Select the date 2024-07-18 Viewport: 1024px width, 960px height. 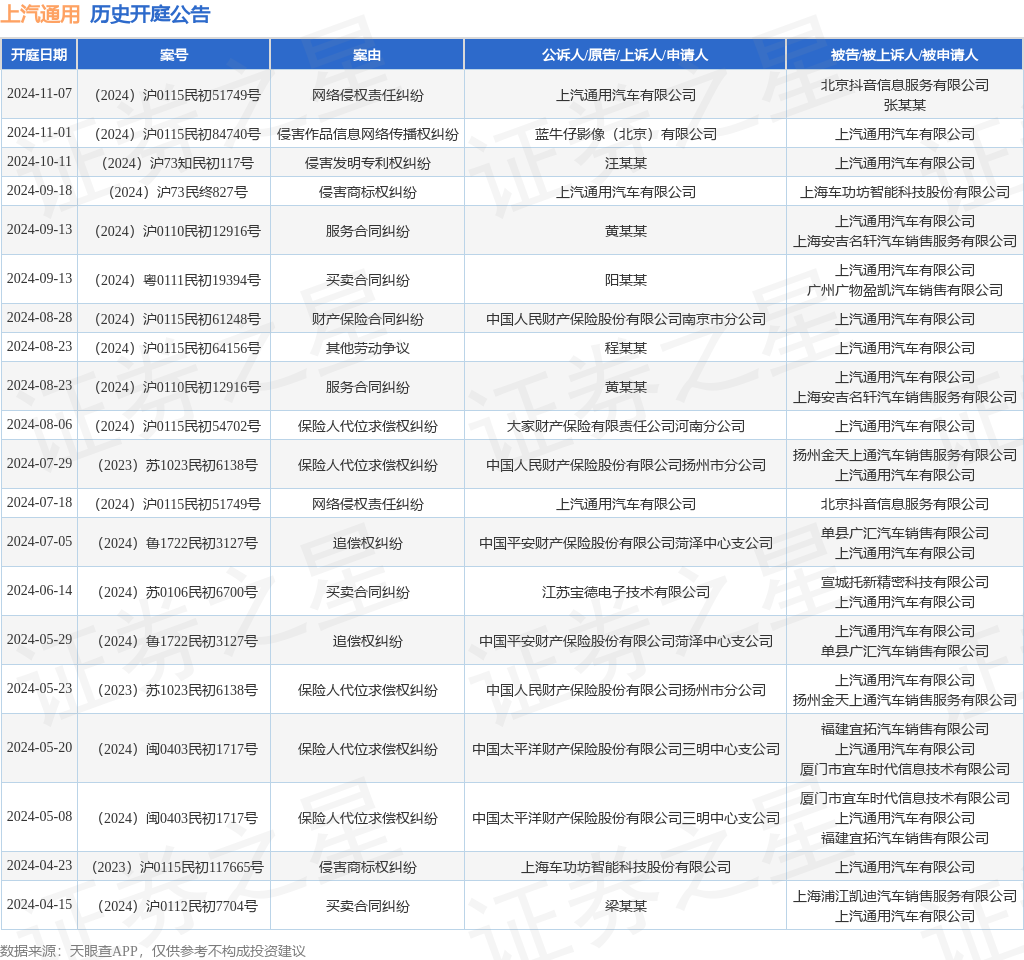coord(39,502)
